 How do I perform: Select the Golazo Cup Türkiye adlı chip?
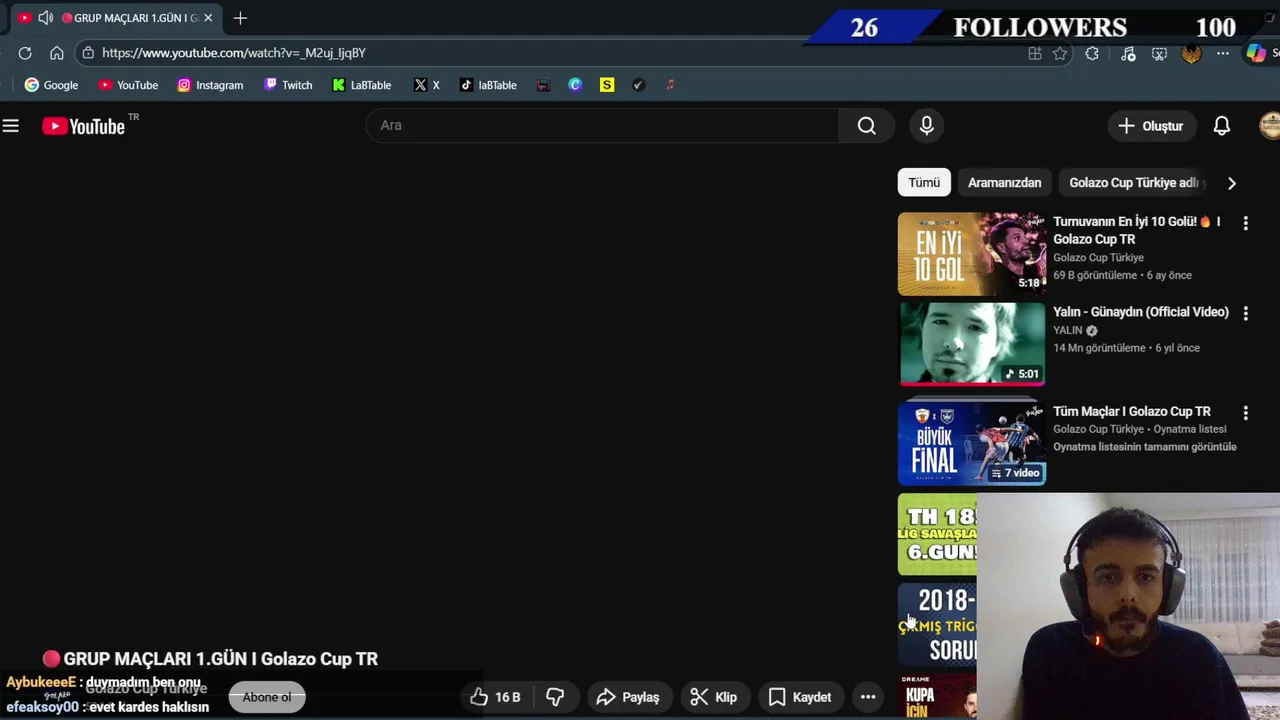click(1133, 183)
